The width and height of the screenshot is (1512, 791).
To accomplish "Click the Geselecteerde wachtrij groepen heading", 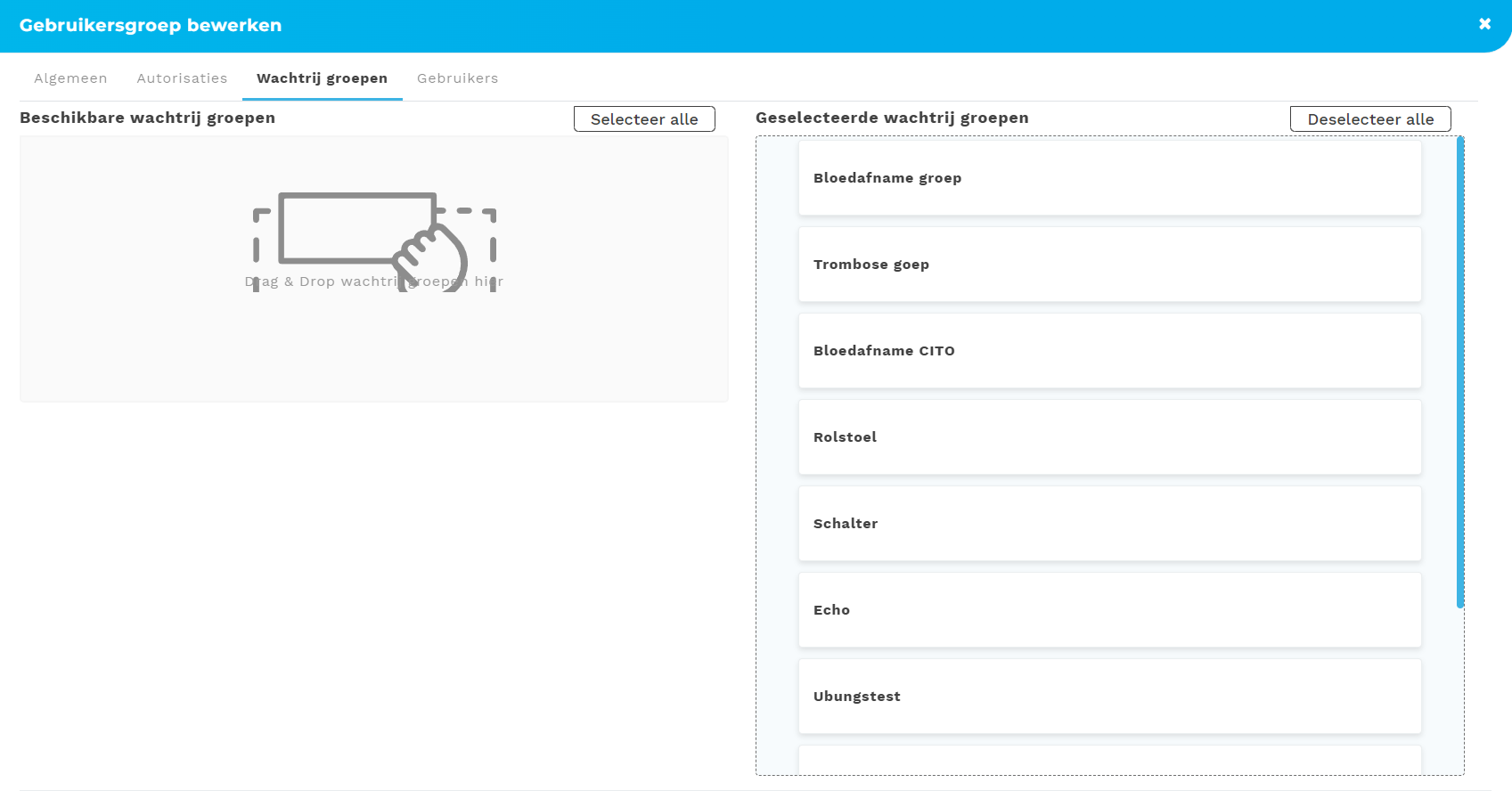I will (x=892, y=118).
